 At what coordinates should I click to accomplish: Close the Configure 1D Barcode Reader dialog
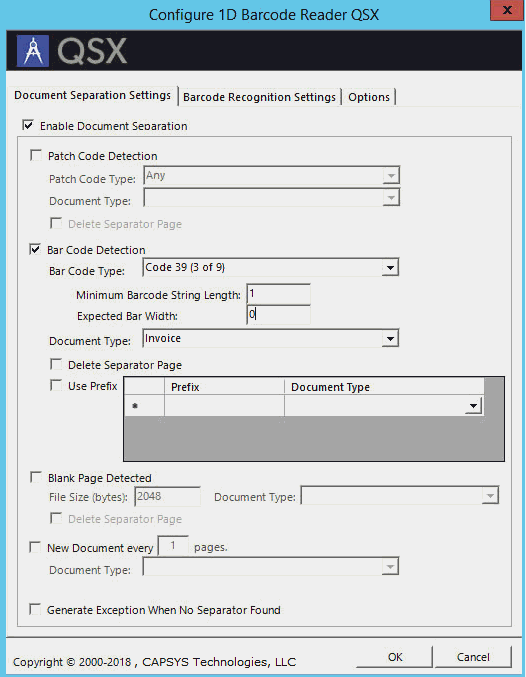[506, 10]
